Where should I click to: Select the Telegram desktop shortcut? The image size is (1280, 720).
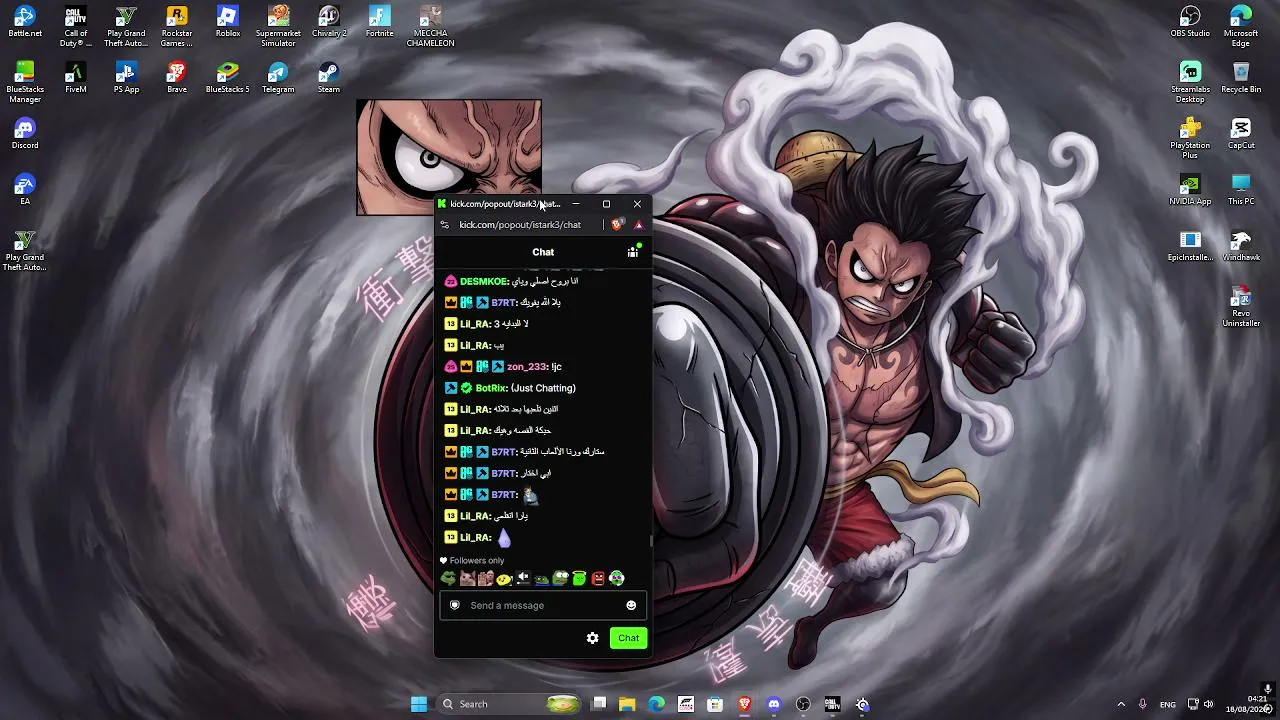278,78
